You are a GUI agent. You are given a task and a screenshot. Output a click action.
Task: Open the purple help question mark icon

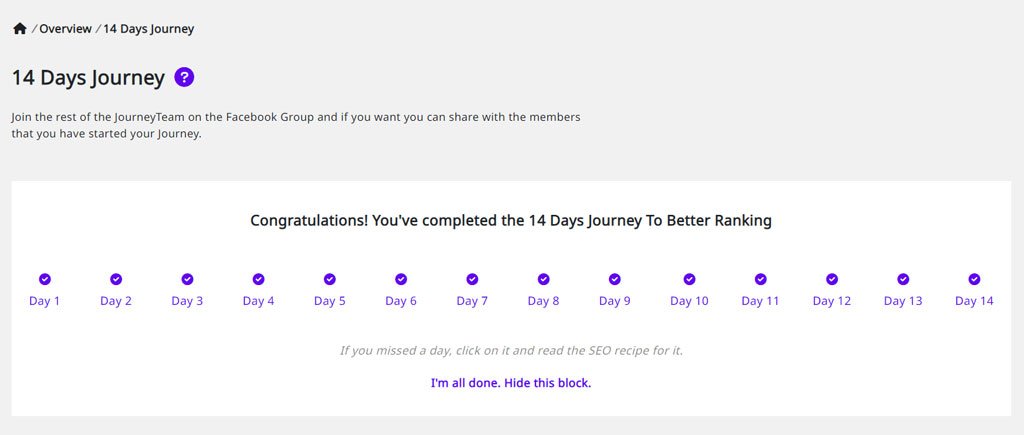coord(184,78)
